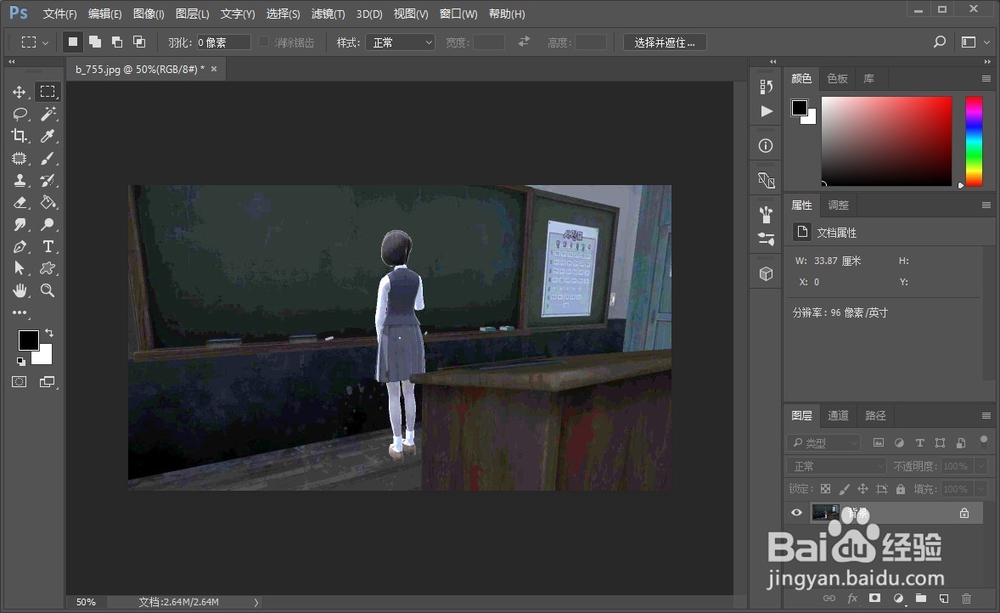Select the Zoom tool
Viewport: 1000px width, 613px height.
coord(48,291)
